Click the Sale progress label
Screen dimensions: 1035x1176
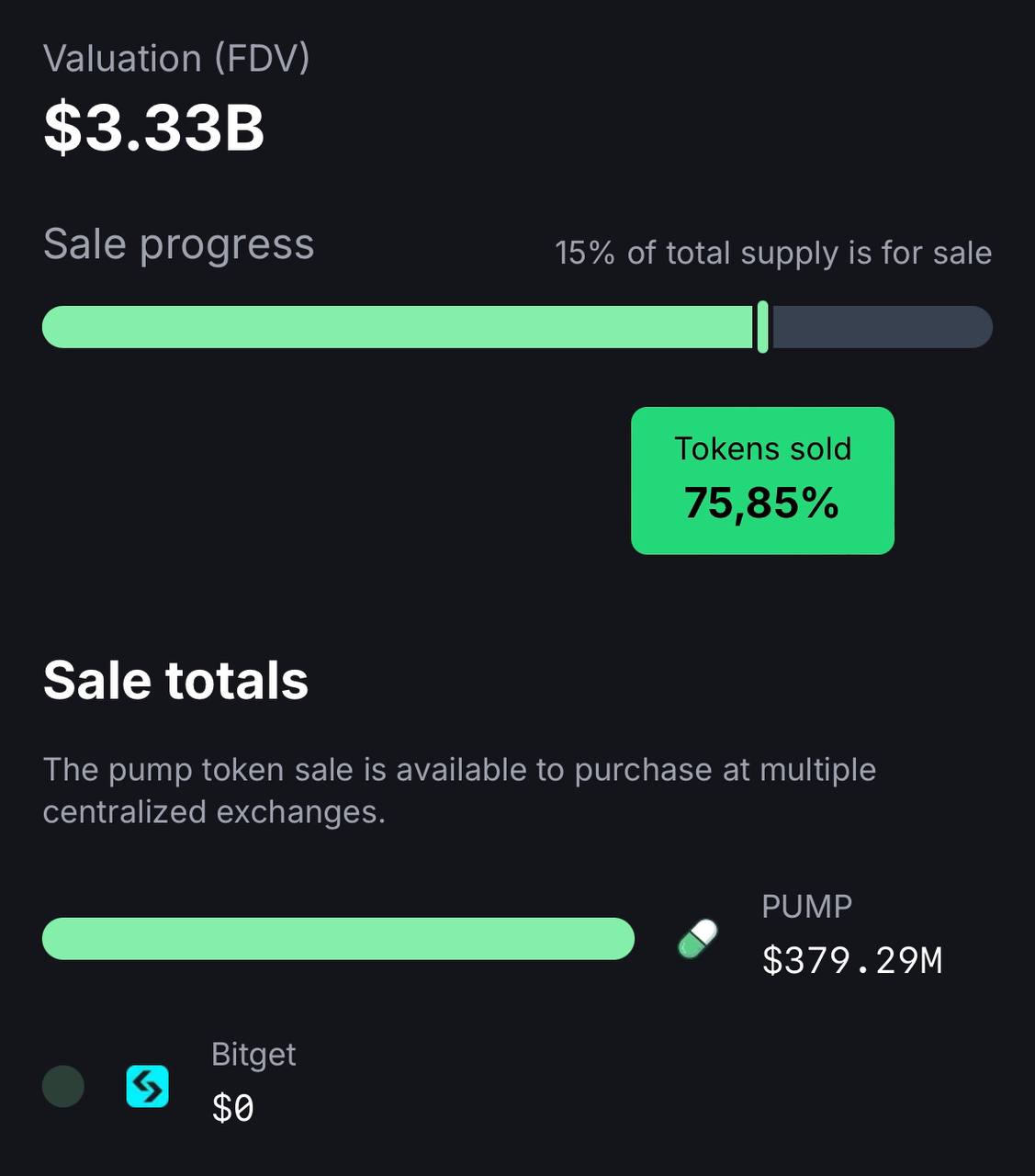pyautogui.click(x=179, y=245)
